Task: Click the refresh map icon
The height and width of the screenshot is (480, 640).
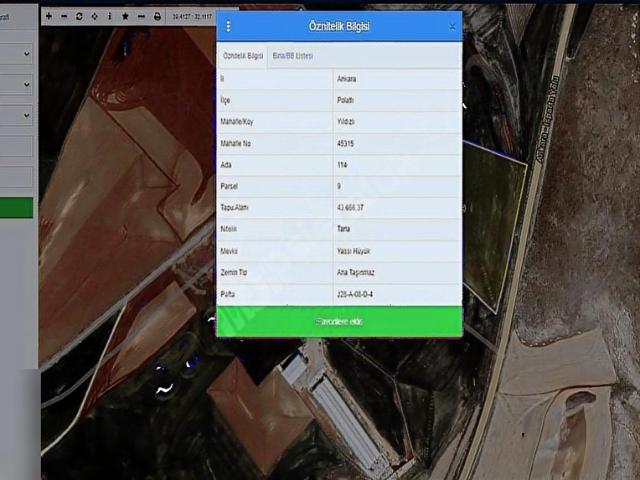Action: click(x=79, y=16)
